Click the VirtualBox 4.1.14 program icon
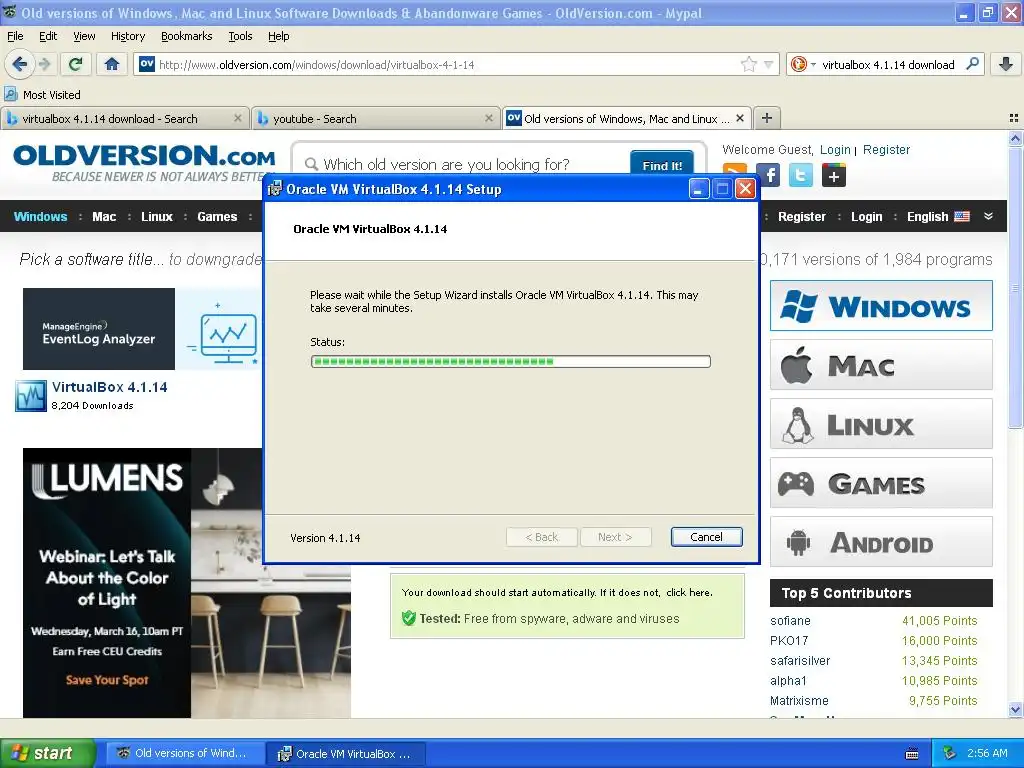This screenshot has height=768, width=1024. (x=31, y=396)
